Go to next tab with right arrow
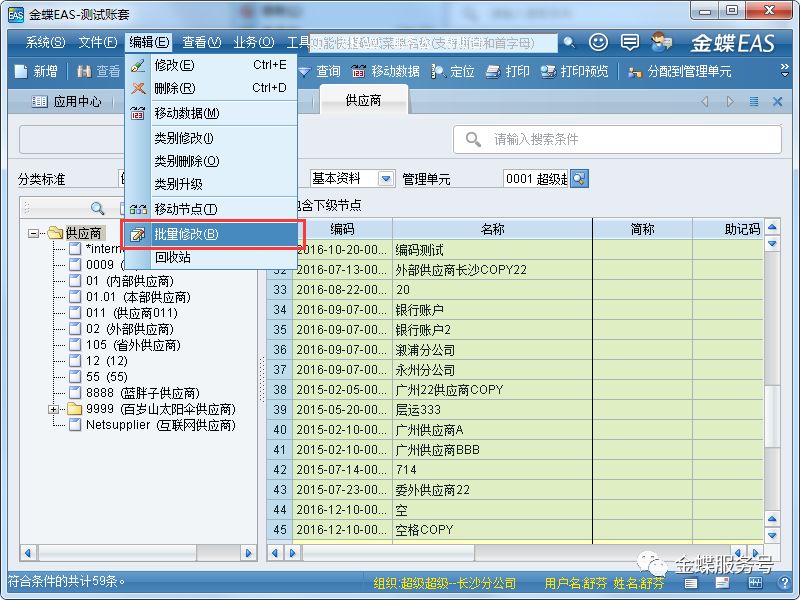 click(730, 102)
